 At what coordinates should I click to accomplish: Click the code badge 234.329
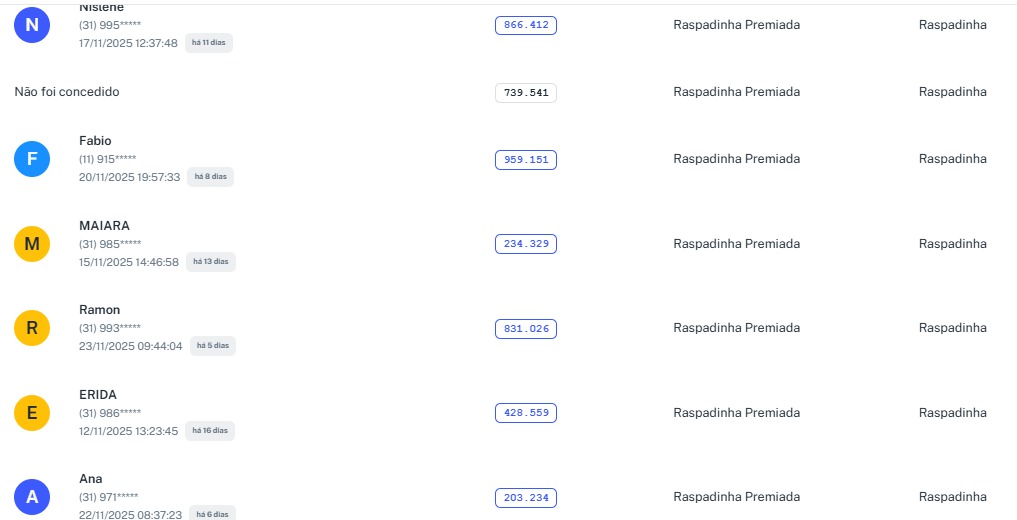pyautogui.click(x=526, y=244)
